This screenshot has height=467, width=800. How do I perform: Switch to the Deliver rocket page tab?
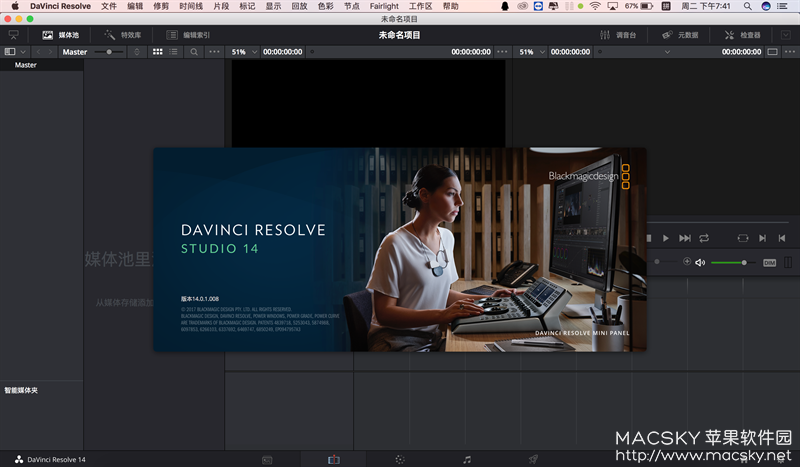(533, 459)
